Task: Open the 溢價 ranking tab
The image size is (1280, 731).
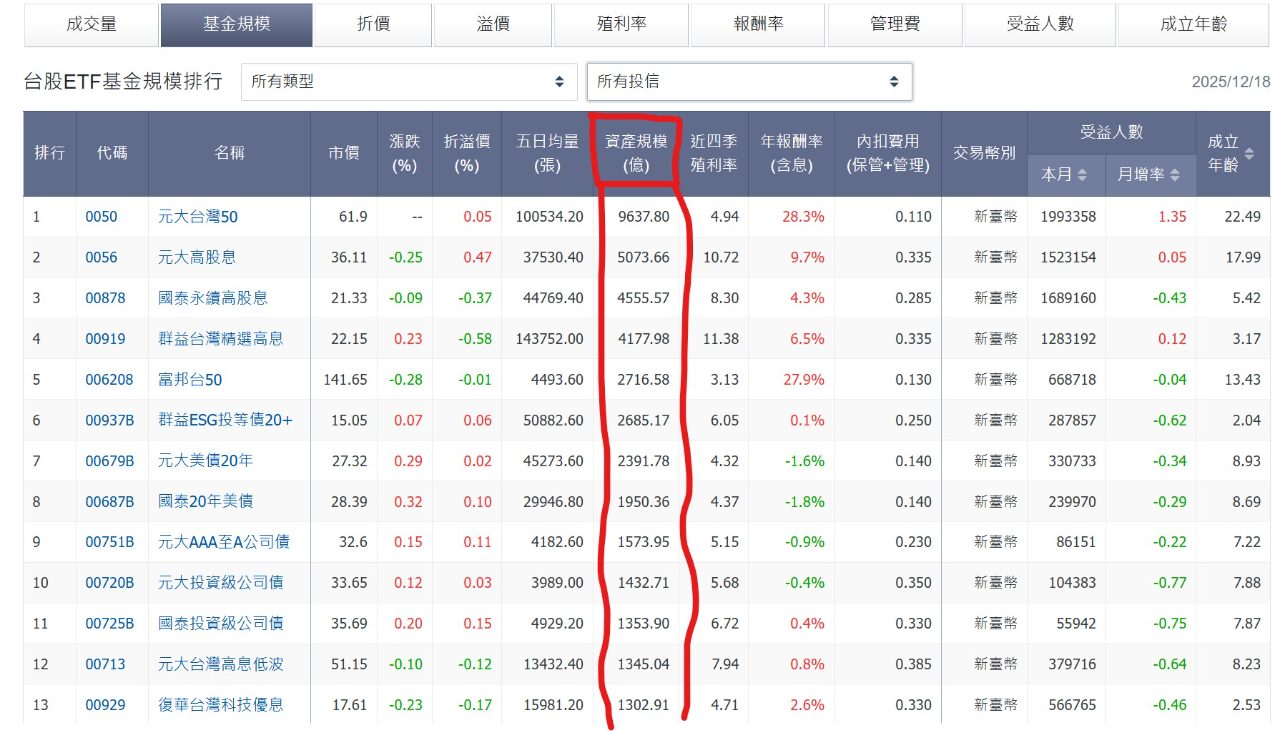Action: (x=493, y=24)
